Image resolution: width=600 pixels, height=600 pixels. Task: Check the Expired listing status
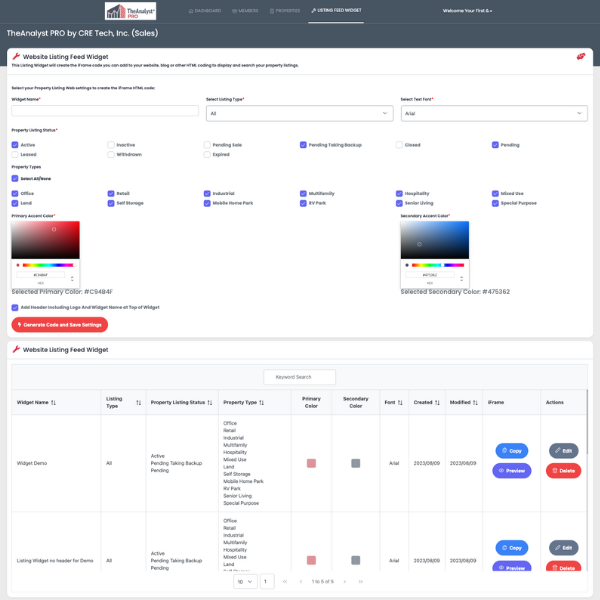(207, 155)
